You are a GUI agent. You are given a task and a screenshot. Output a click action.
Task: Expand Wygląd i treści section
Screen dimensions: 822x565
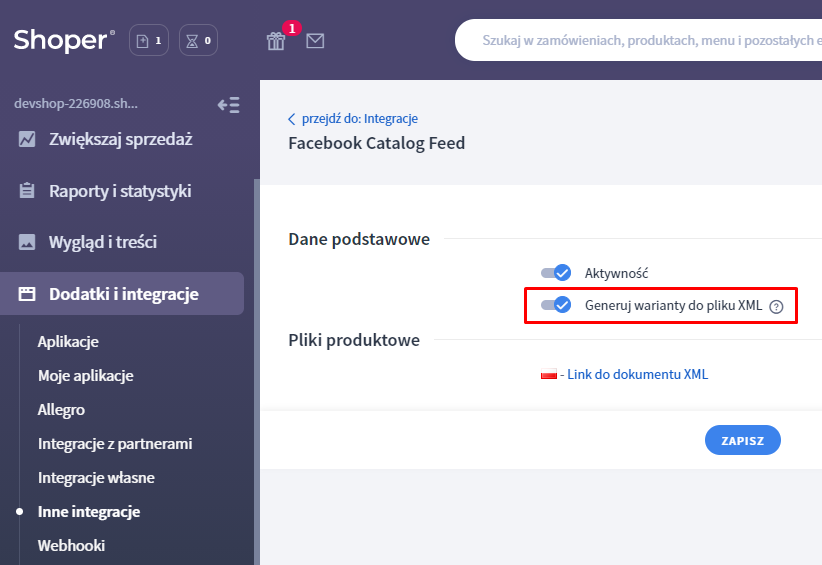coord(103,242)
